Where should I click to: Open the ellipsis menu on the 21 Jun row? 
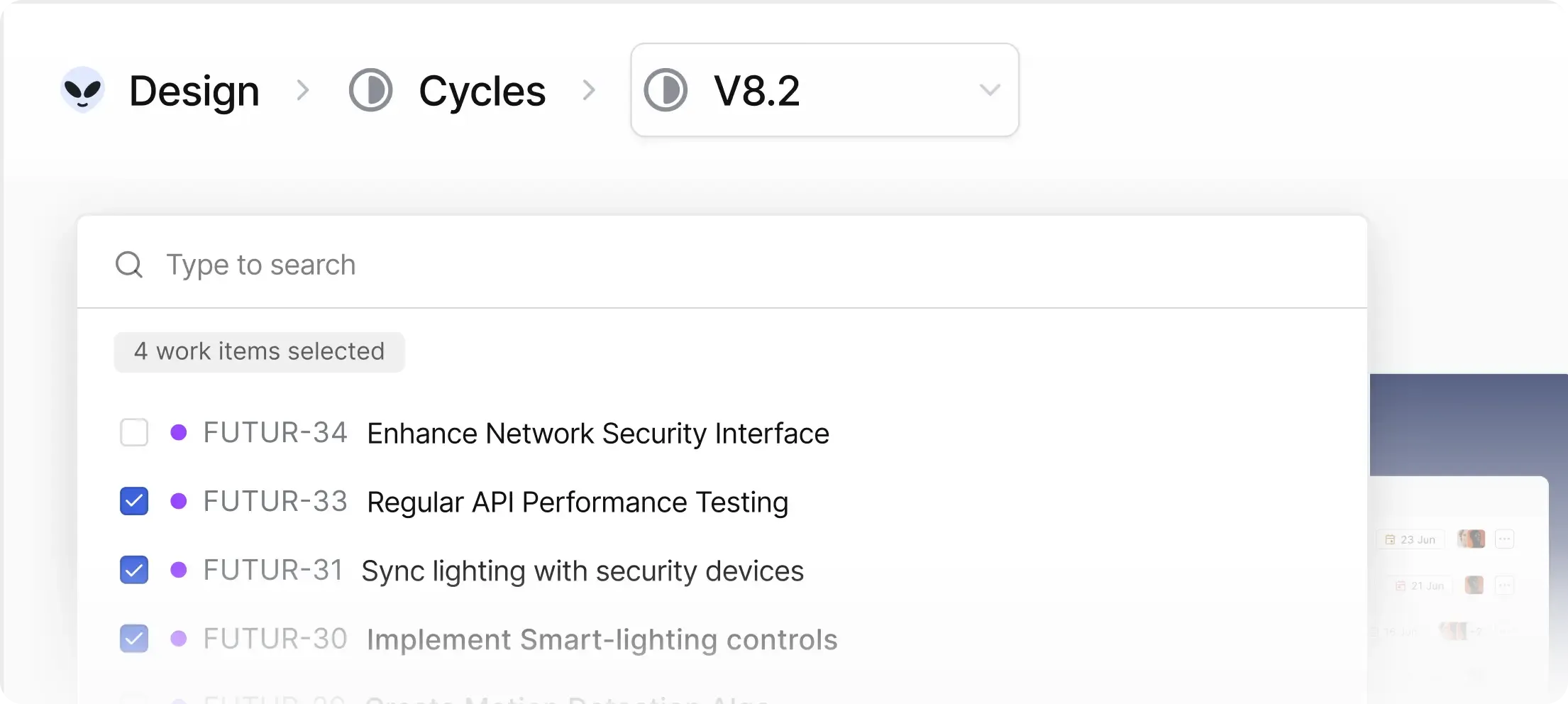pyautogui.click(x=1506, y=585)
